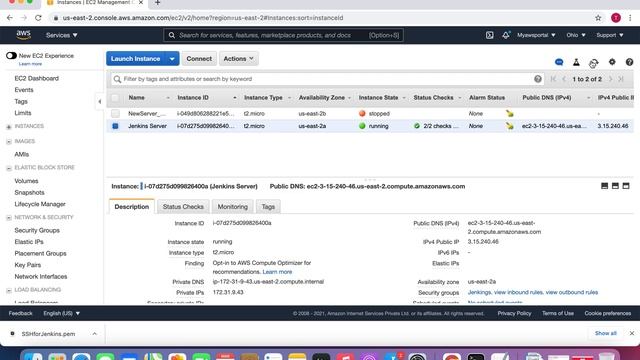Open the Support menu

pos(610,35)
